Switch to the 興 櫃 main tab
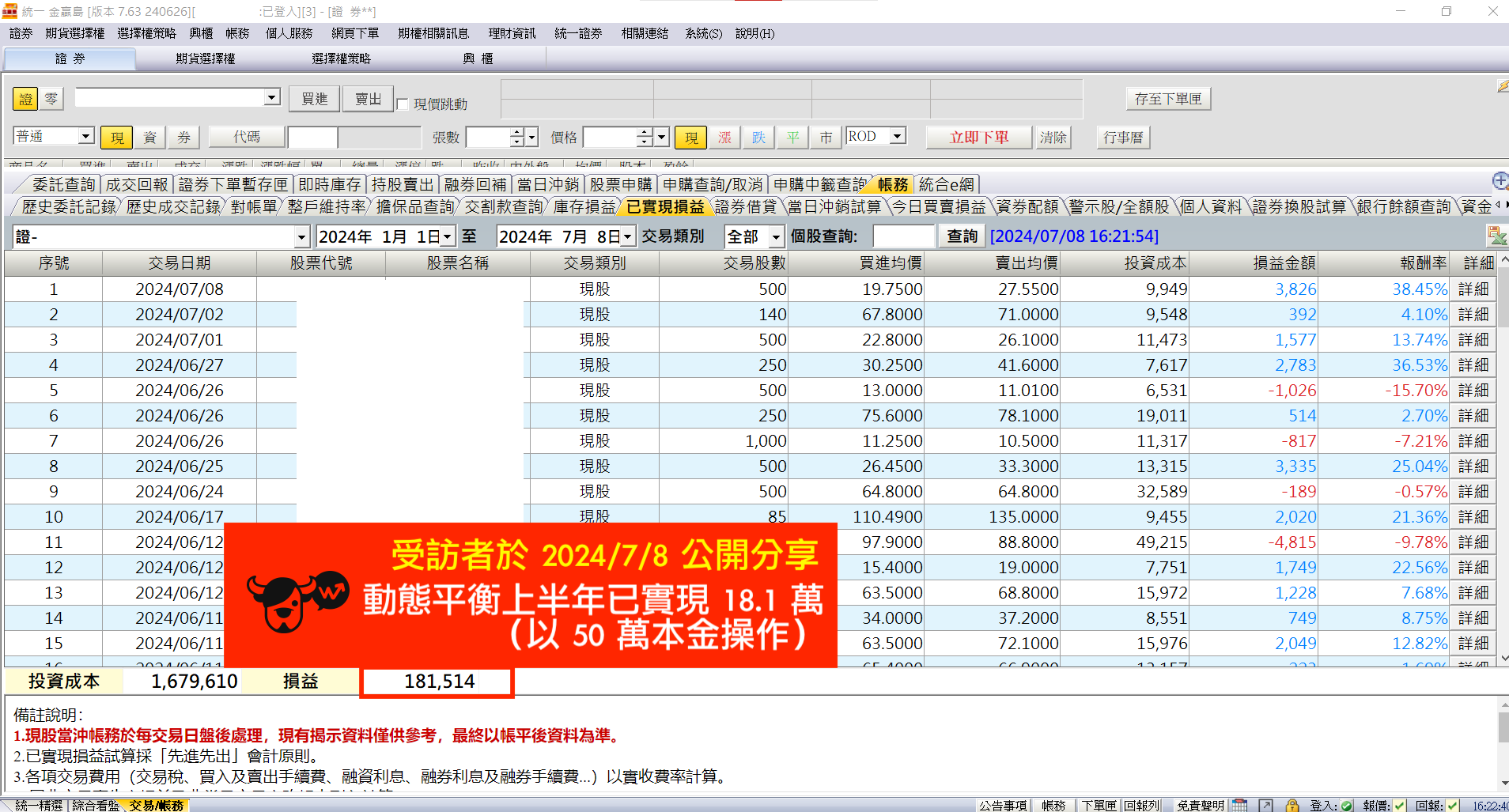This screenshot has height=812, width=1509. (478, 59)
